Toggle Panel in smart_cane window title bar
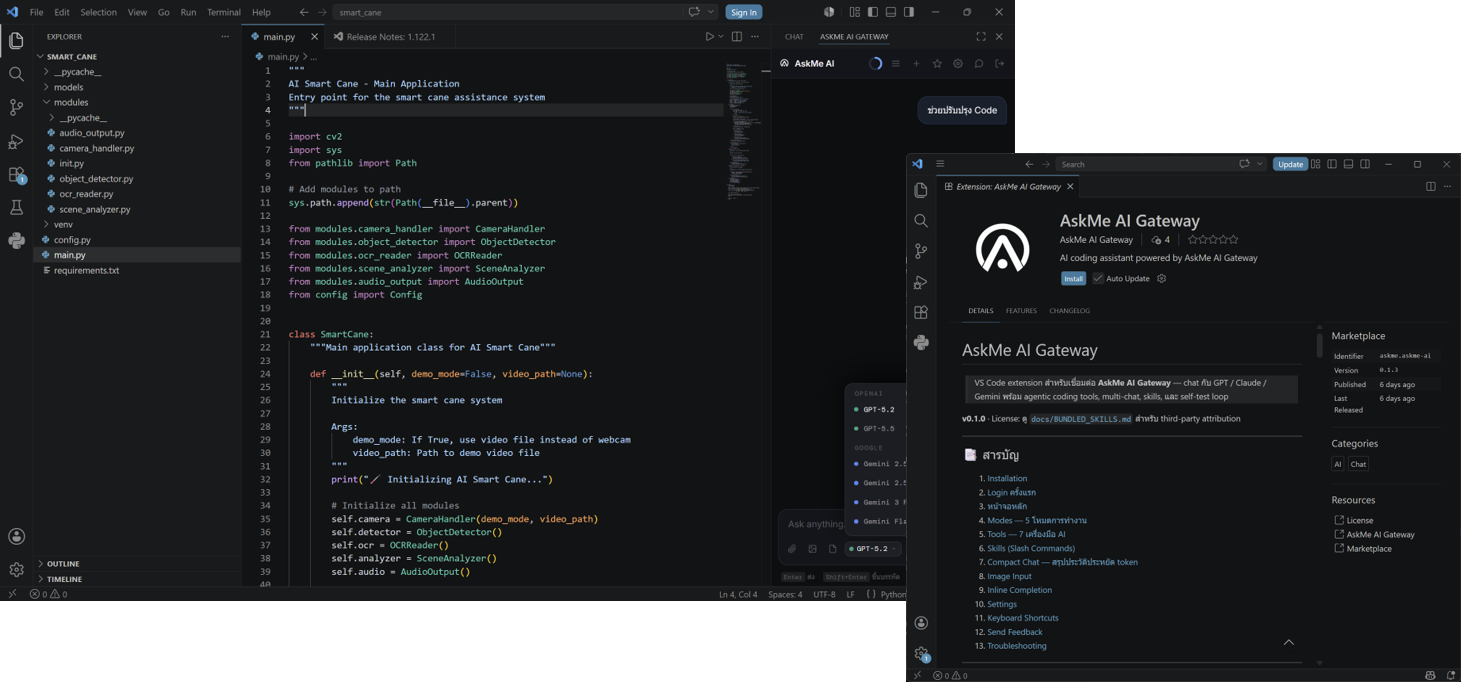 [891, 12]
